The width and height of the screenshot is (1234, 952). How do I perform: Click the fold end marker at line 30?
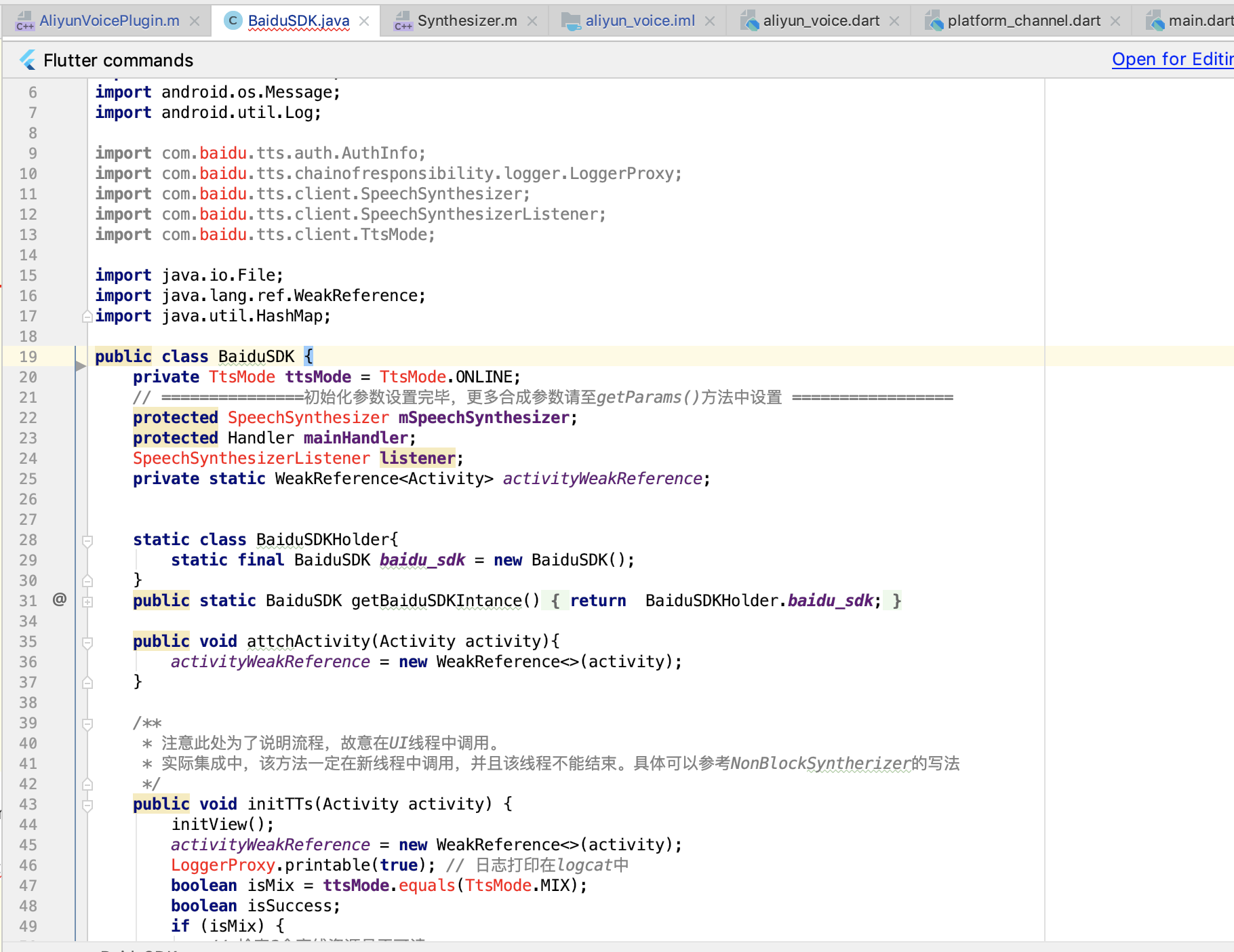[x=87, y=580]
